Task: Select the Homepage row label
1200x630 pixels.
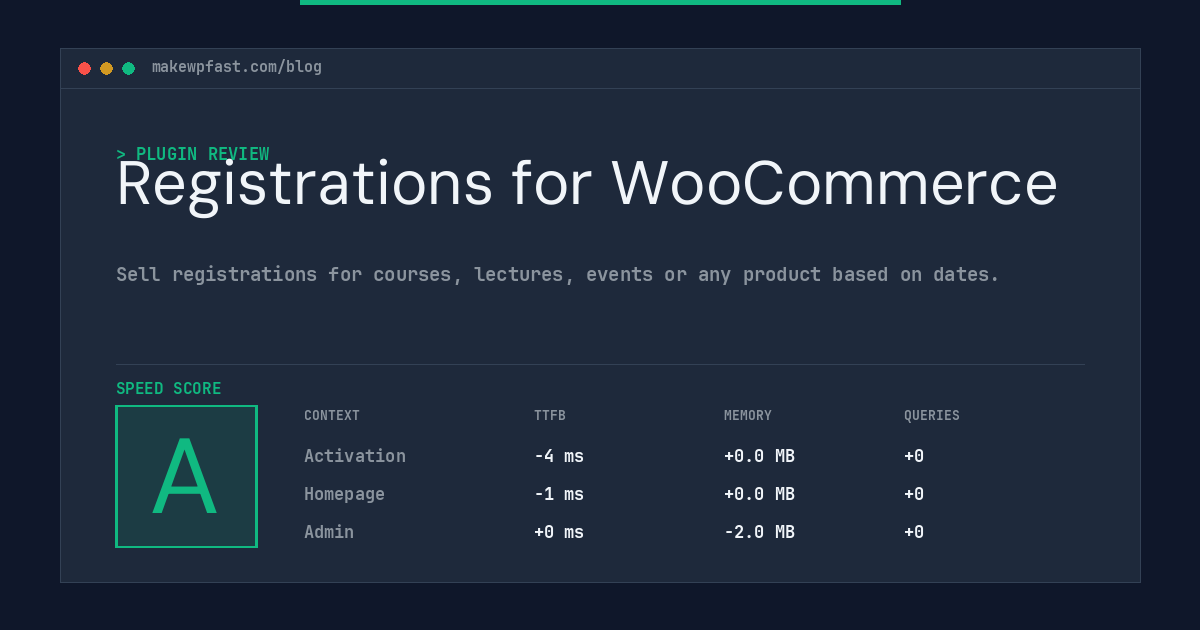Action: (344, 494)
